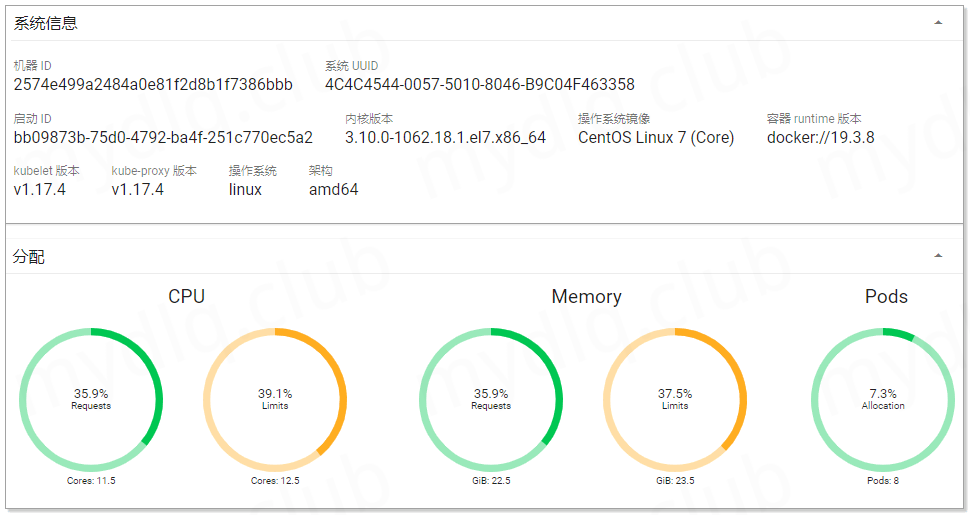Click the Pods: 8 label
Viewport: 970px width, 515px height.
(x=883, y=481)
